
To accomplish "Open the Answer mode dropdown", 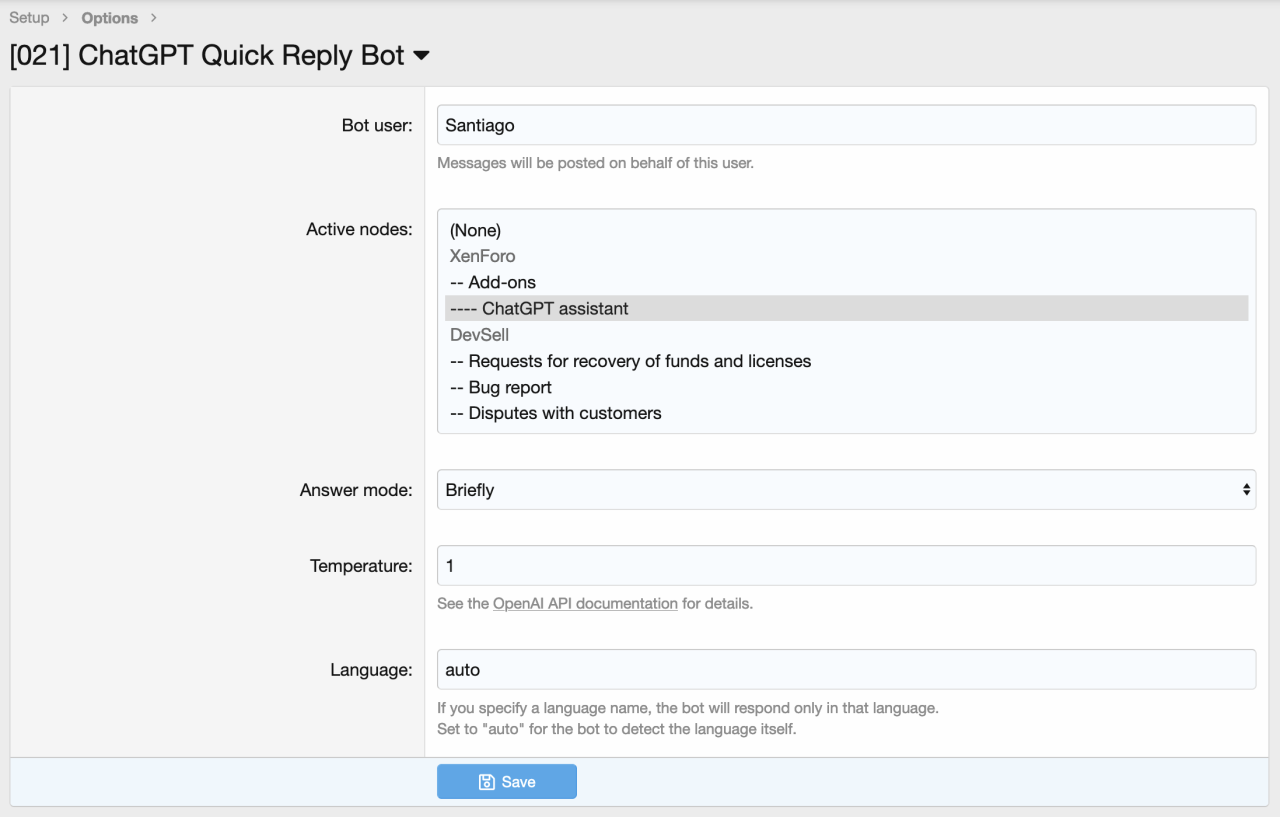I will (x=846, y=489).
